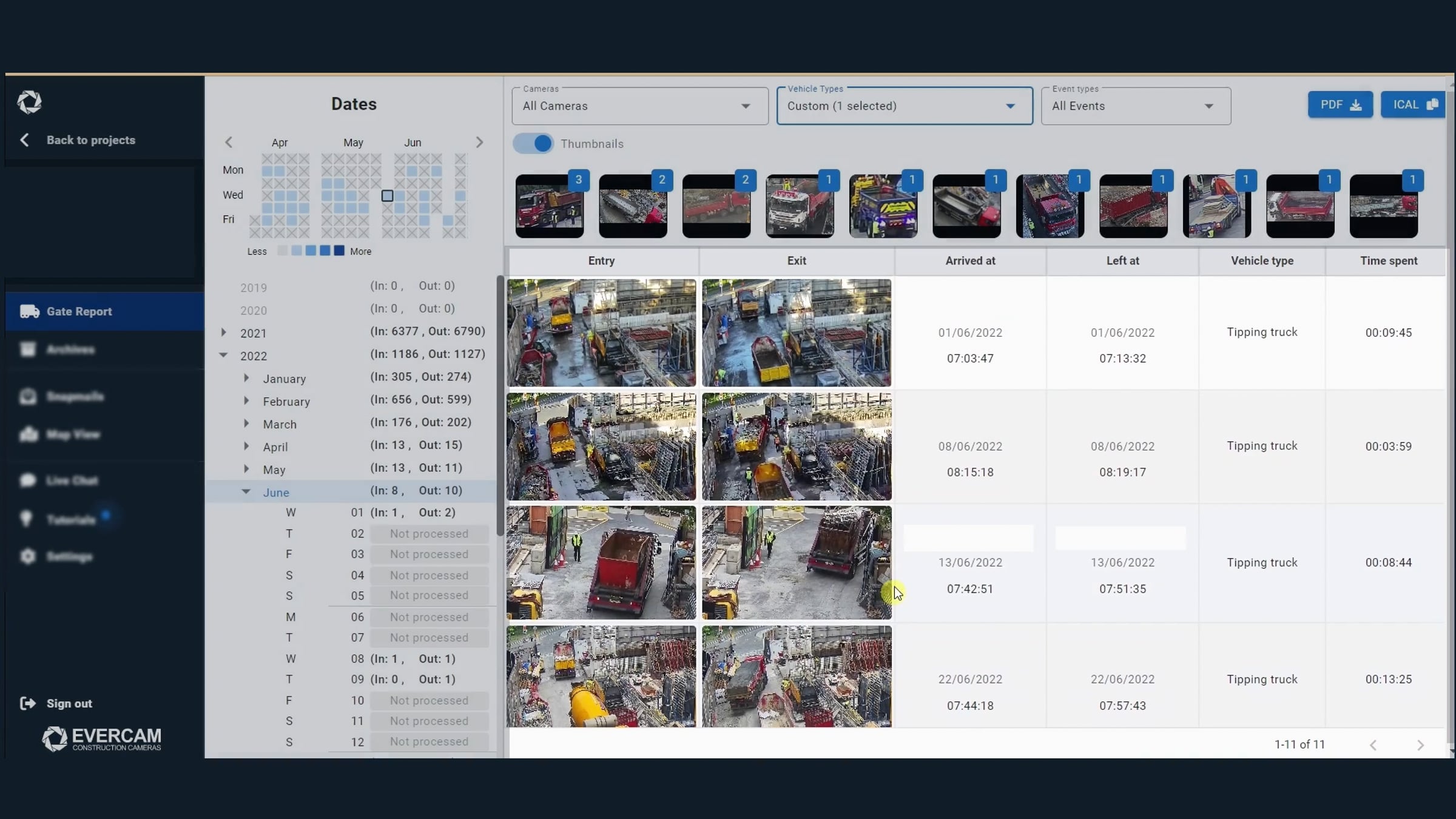Click the 2020 year row
Screen dimensions: 1456x819
(352, 310)
